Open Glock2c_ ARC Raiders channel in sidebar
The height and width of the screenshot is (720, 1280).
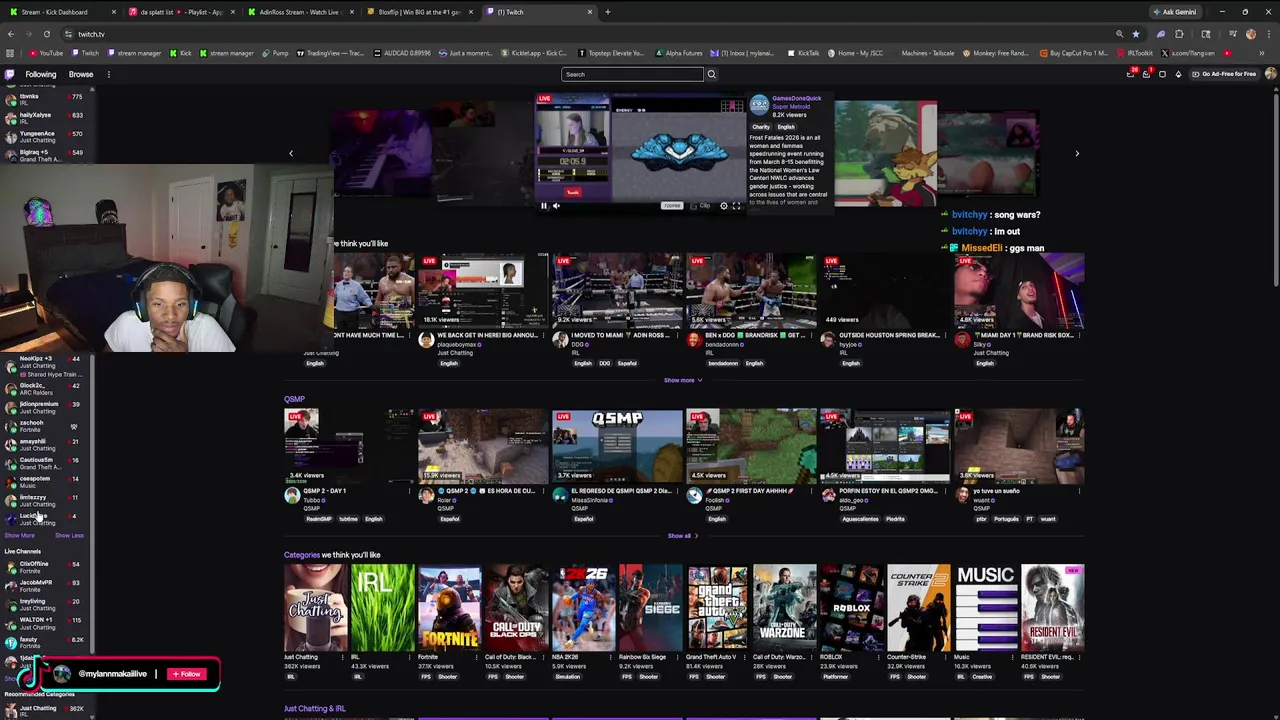tap(45, 389)
